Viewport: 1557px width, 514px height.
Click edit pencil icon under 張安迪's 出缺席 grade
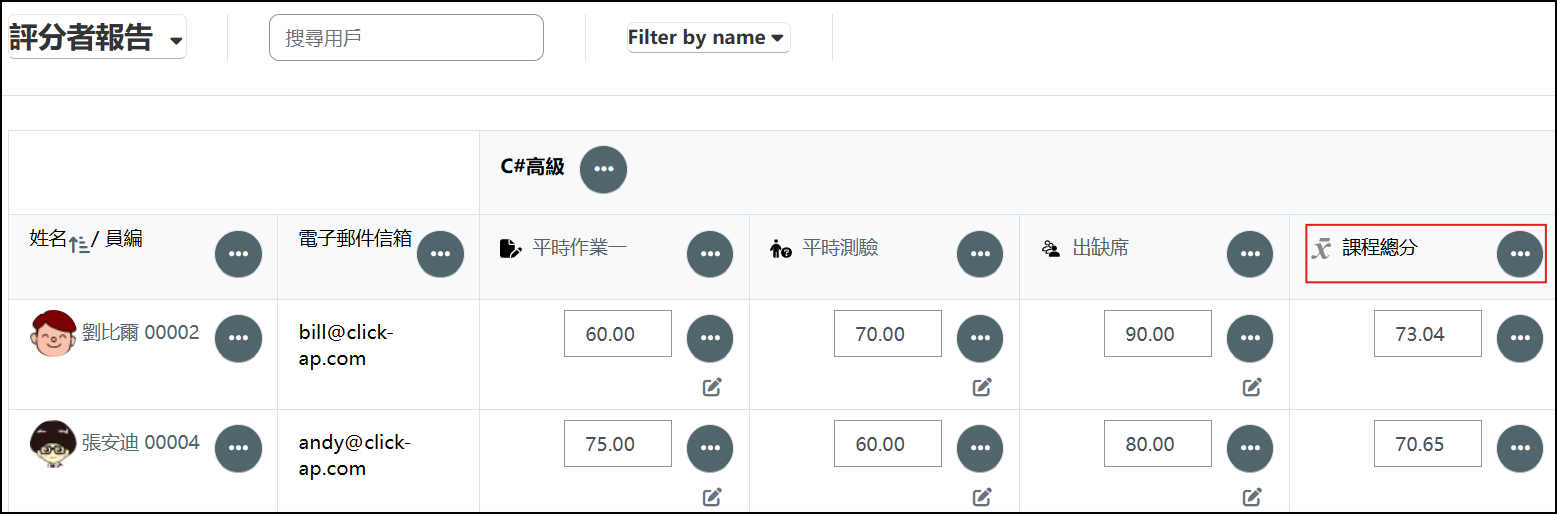[1252, 496]
